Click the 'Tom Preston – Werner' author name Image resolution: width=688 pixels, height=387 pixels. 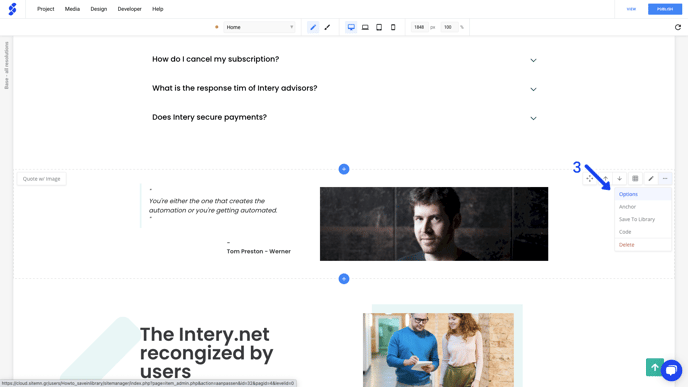258,251
